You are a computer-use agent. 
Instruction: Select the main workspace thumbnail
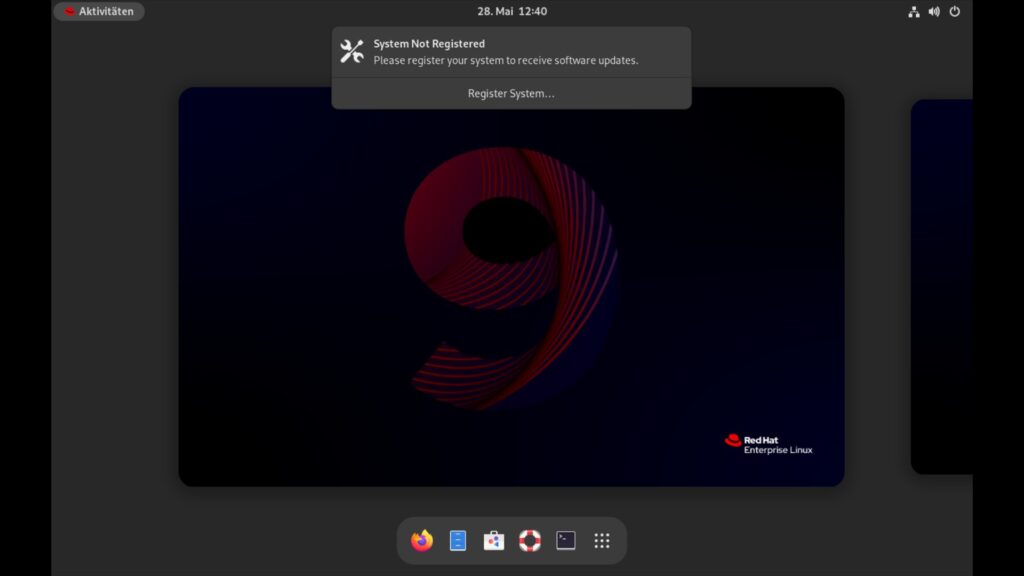511,287
